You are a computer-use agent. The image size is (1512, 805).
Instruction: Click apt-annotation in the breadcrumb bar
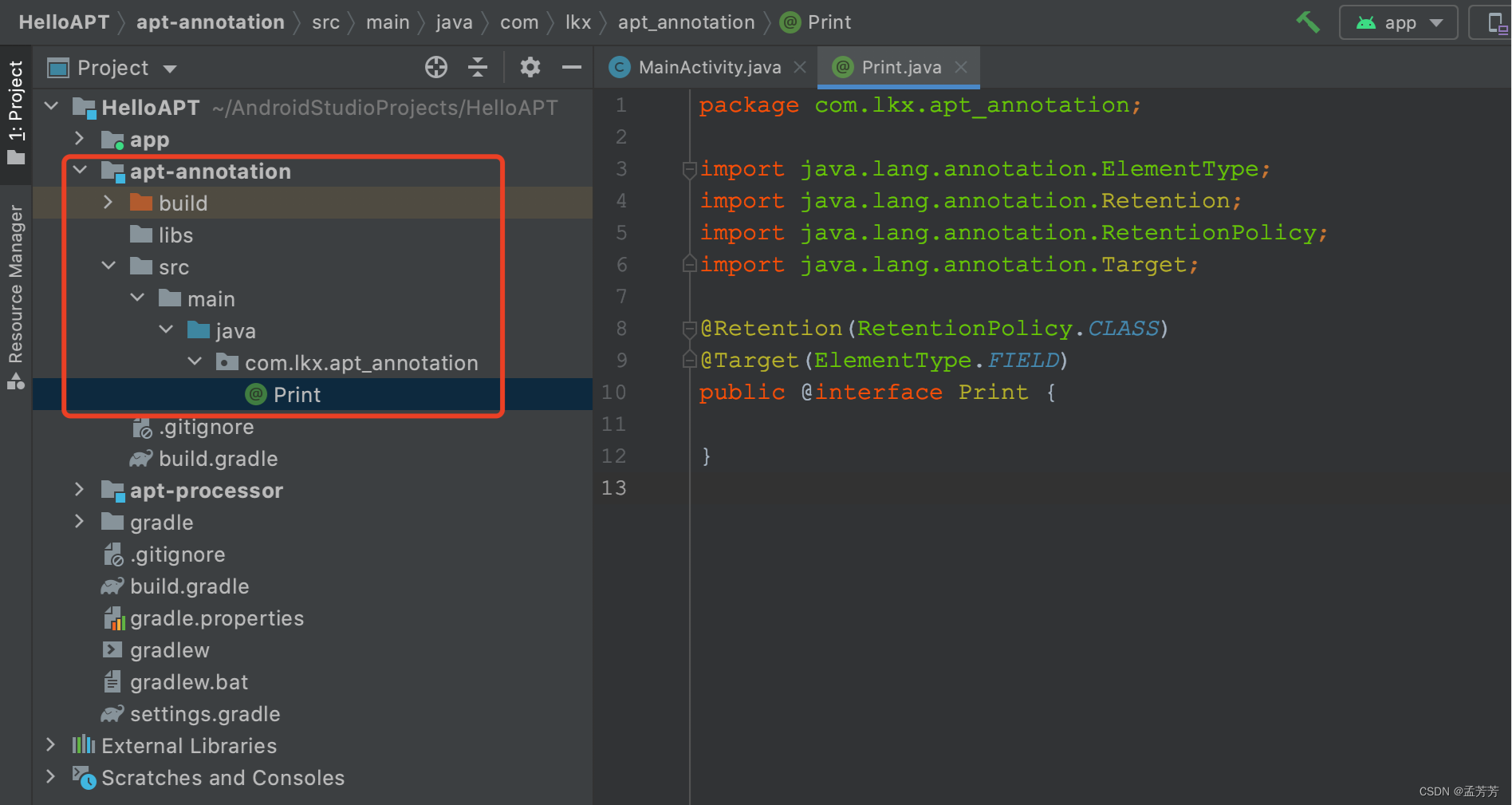pos(211,22)
